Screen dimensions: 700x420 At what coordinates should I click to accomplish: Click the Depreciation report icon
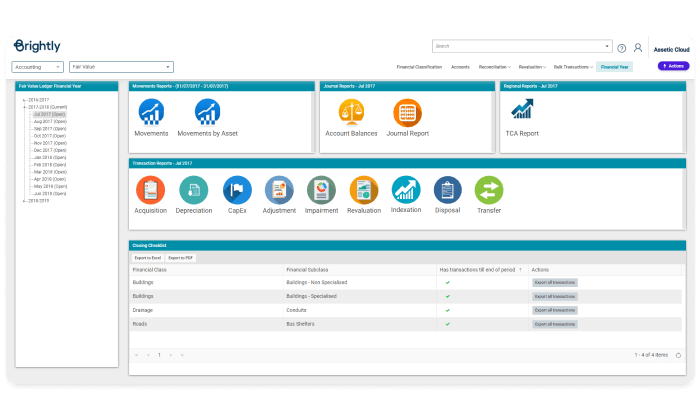[x=193, y=189]
